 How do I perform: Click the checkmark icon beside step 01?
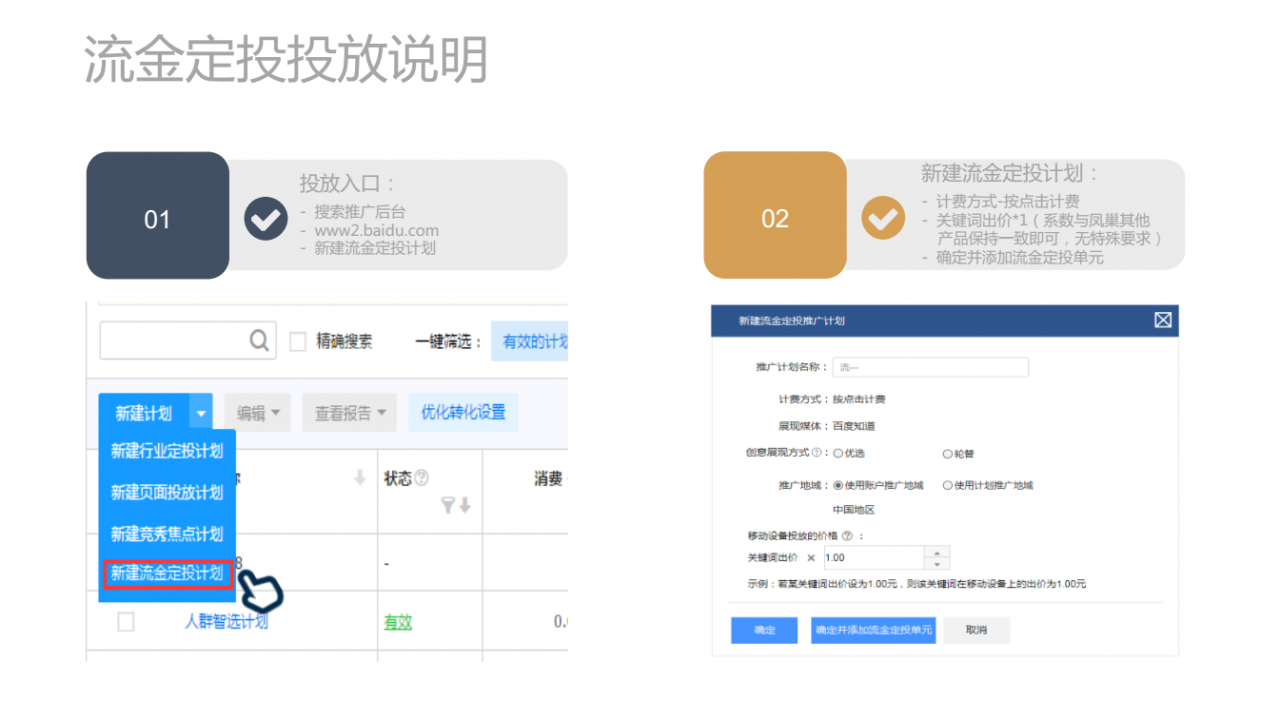pos(266,218)
